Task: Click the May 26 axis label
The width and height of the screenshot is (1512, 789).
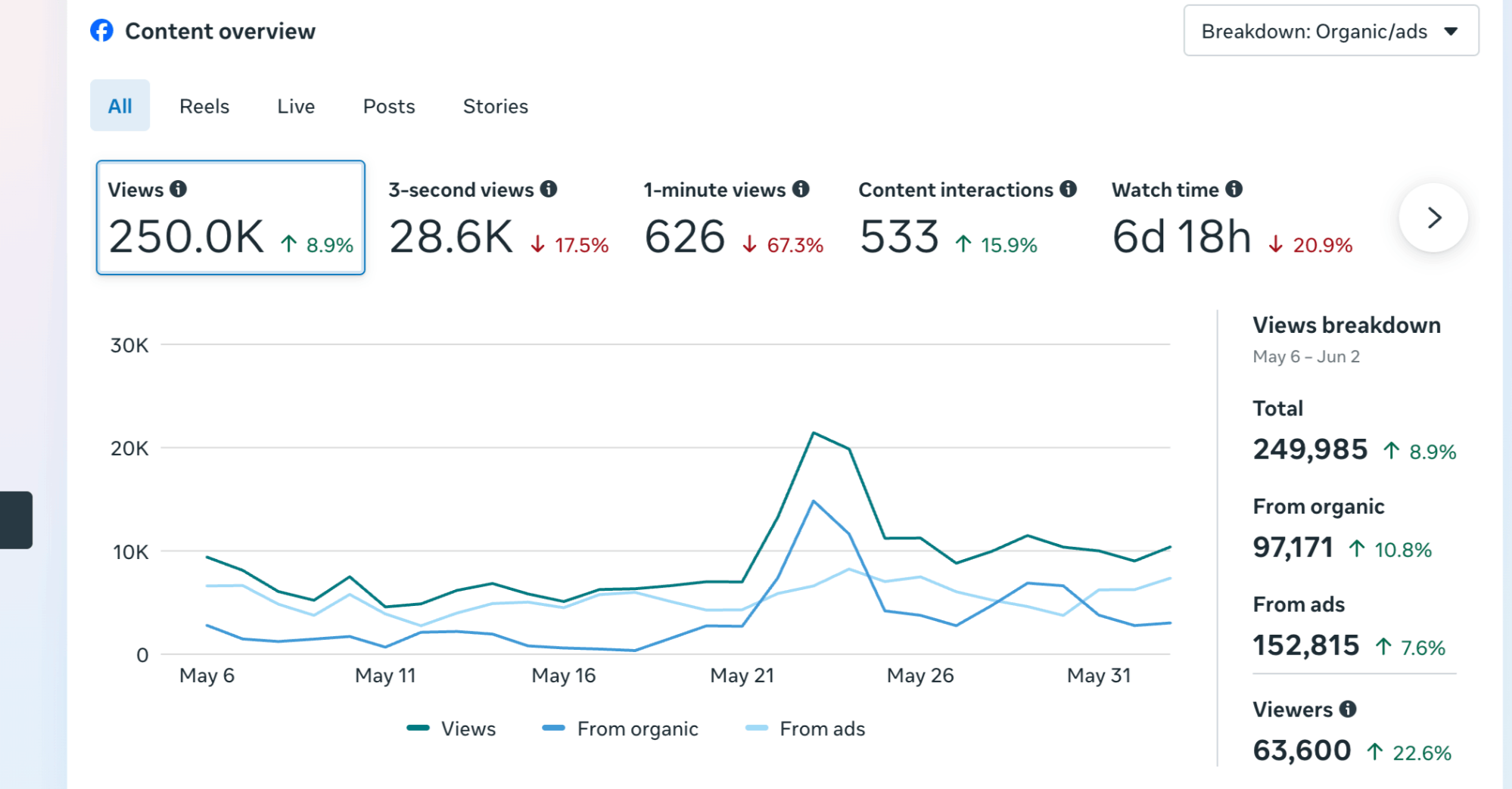Action: 920,676
